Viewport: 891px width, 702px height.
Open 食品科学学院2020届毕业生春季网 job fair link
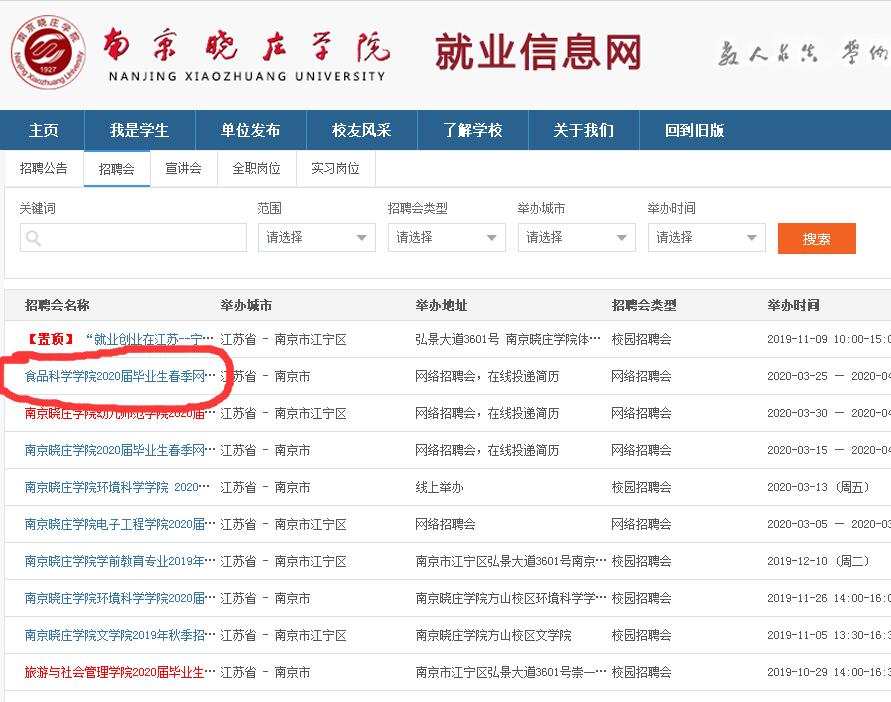point(119,376)
